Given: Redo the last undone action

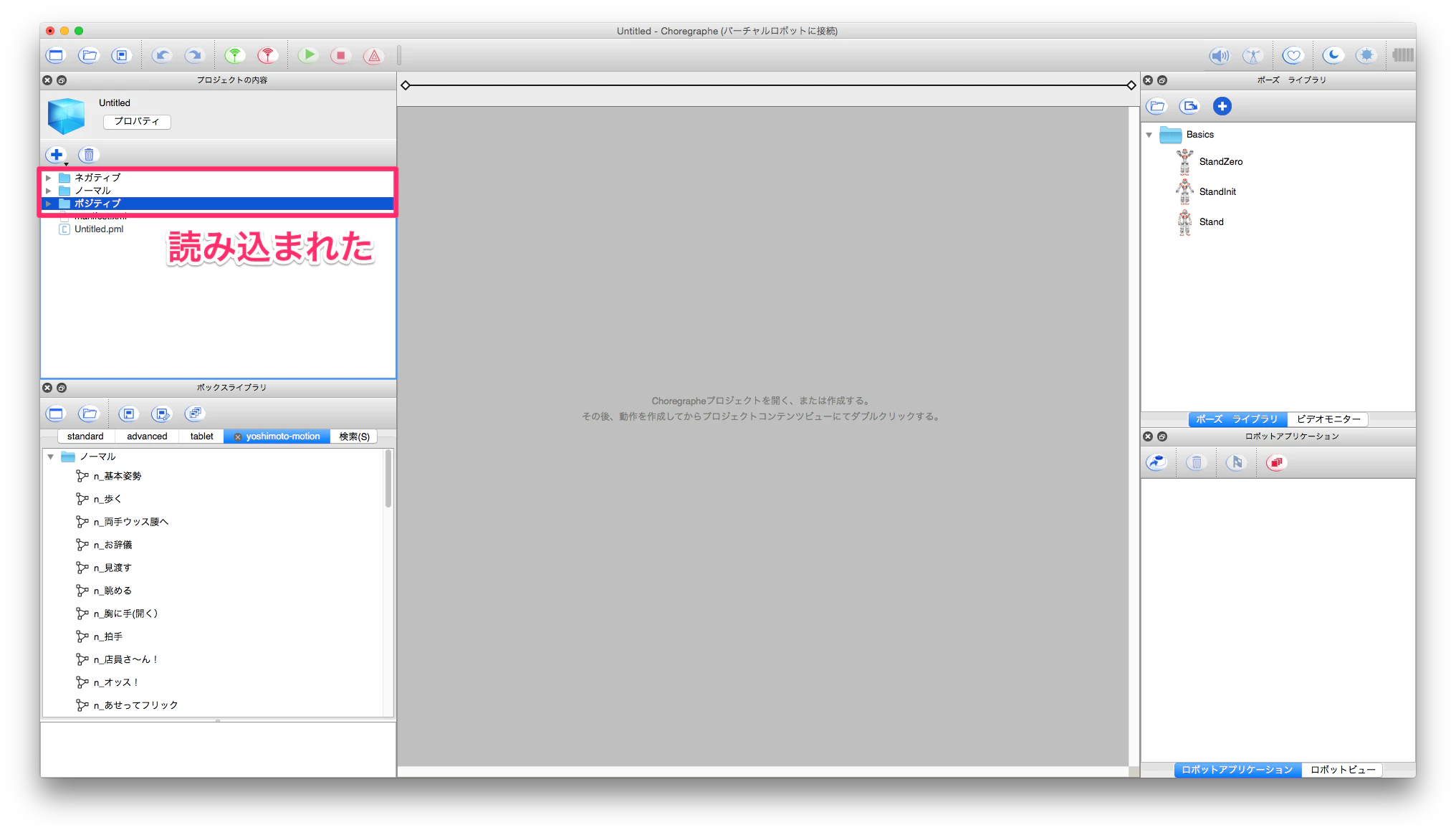Looking at the screenshot, I should [194, 55].
